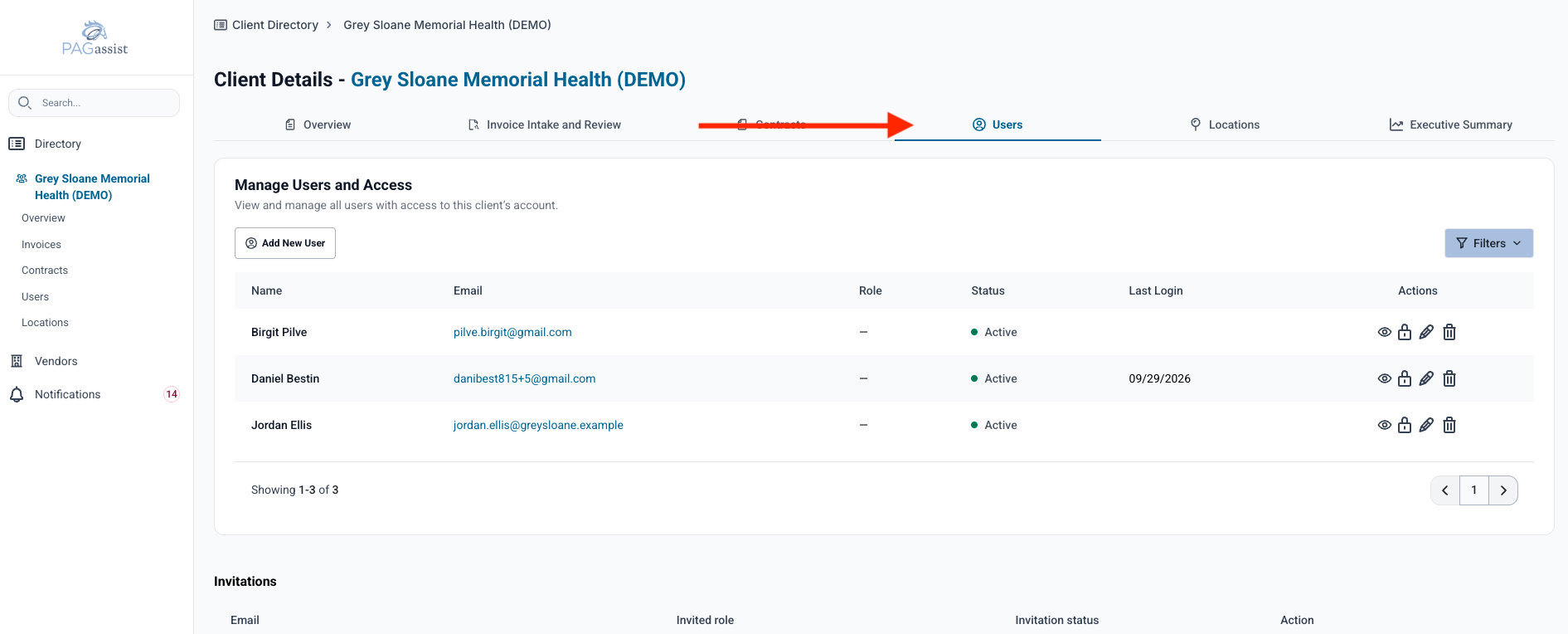This screenshot has width=1568, height=634.
Task: Focus the sidebar search field
Action: (94, 103)
